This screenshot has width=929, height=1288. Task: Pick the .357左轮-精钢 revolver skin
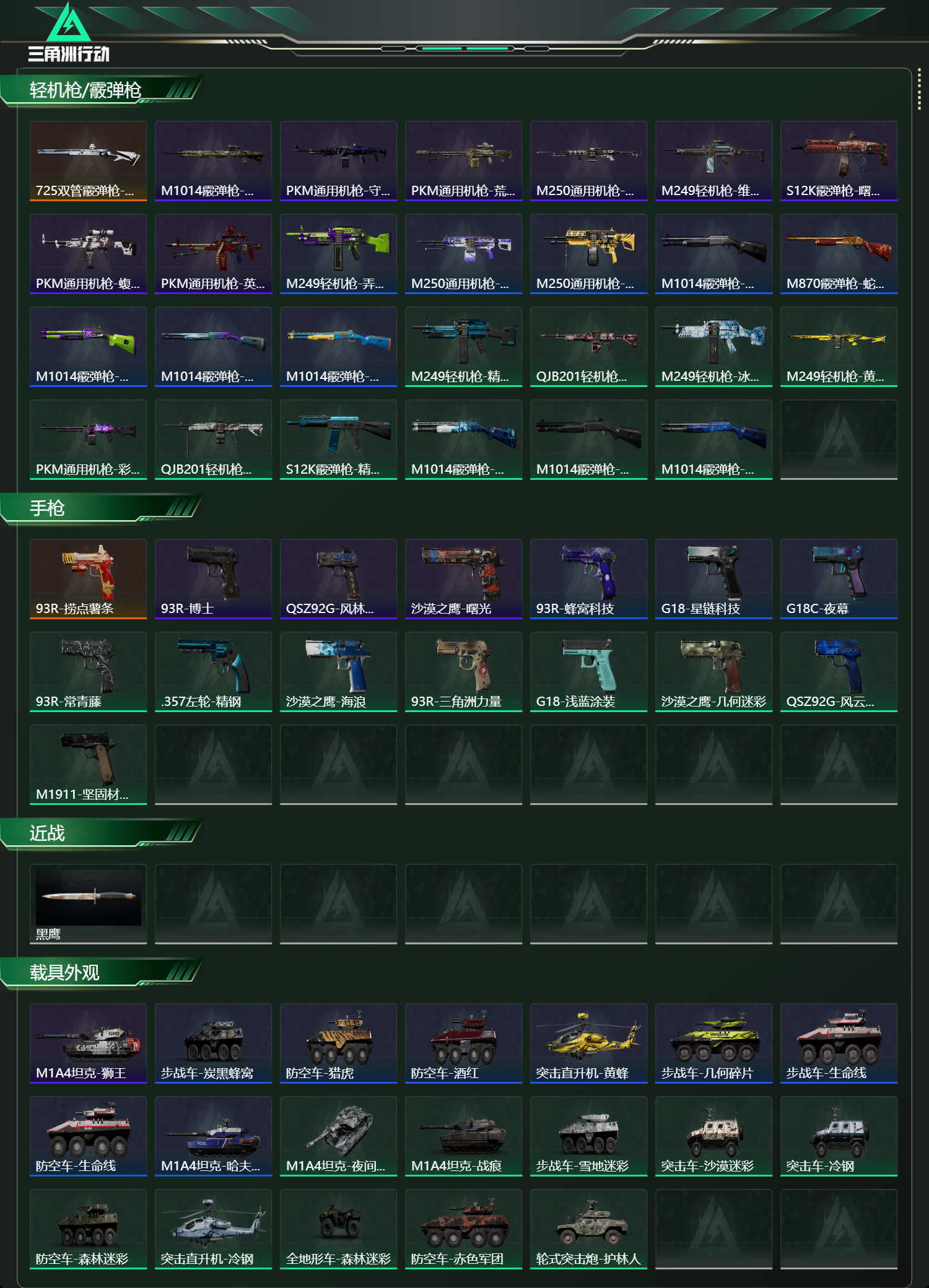213,672
